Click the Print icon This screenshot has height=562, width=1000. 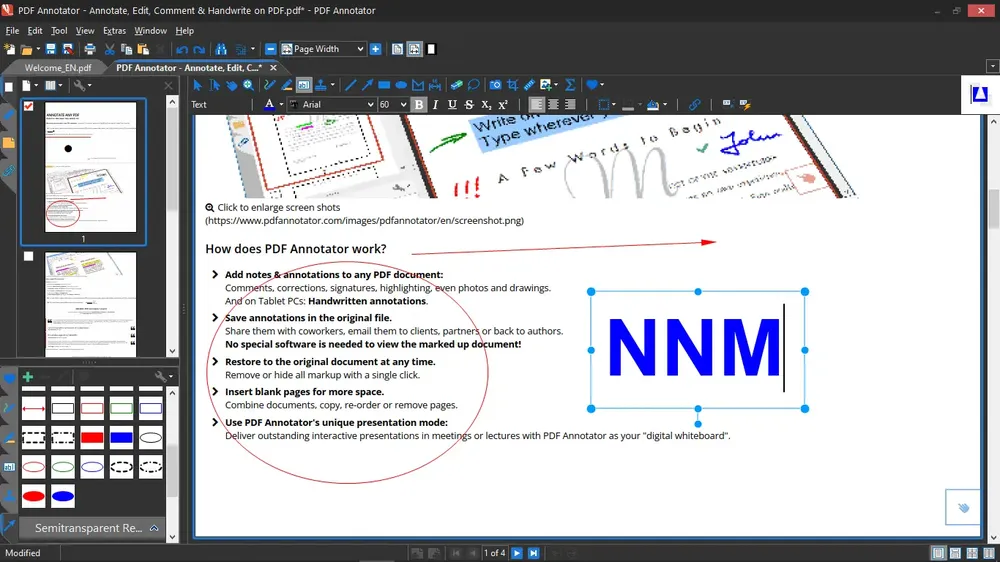coord(90,49)
